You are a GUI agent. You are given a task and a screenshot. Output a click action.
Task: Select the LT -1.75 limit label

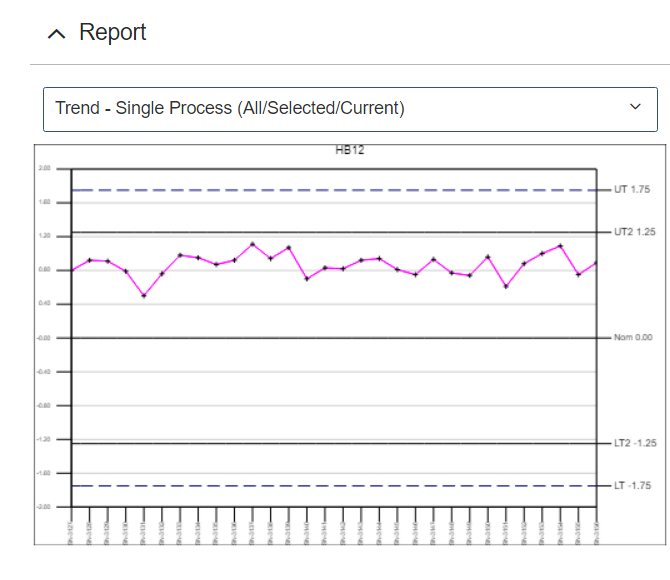[632, 486]
